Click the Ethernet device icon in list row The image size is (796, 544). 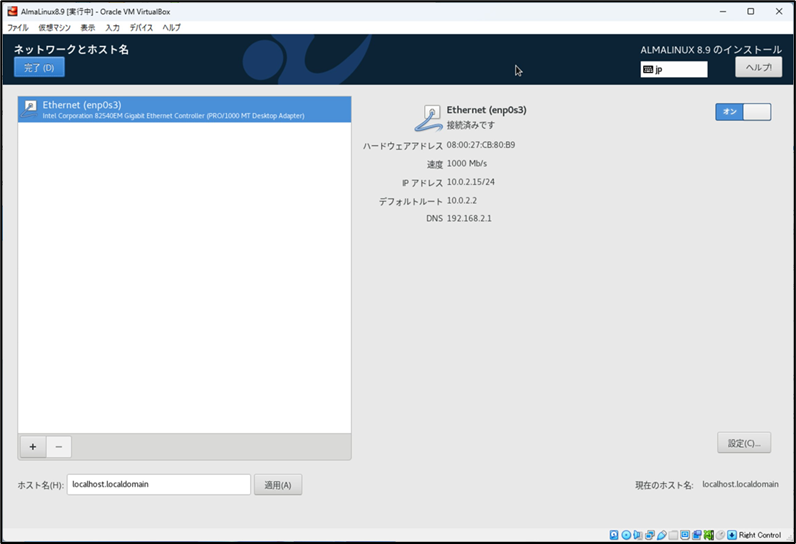[x=29, y=109]
